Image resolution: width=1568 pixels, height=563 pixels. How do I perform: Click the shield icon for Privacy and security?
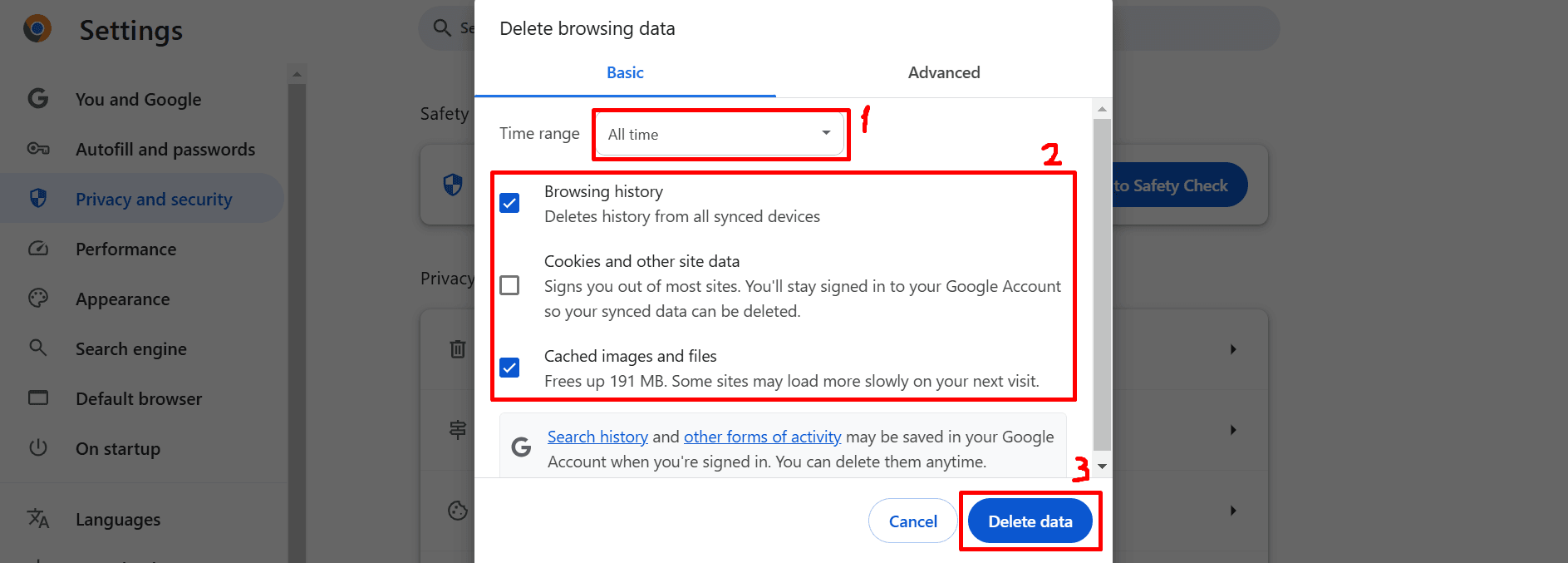38,198
